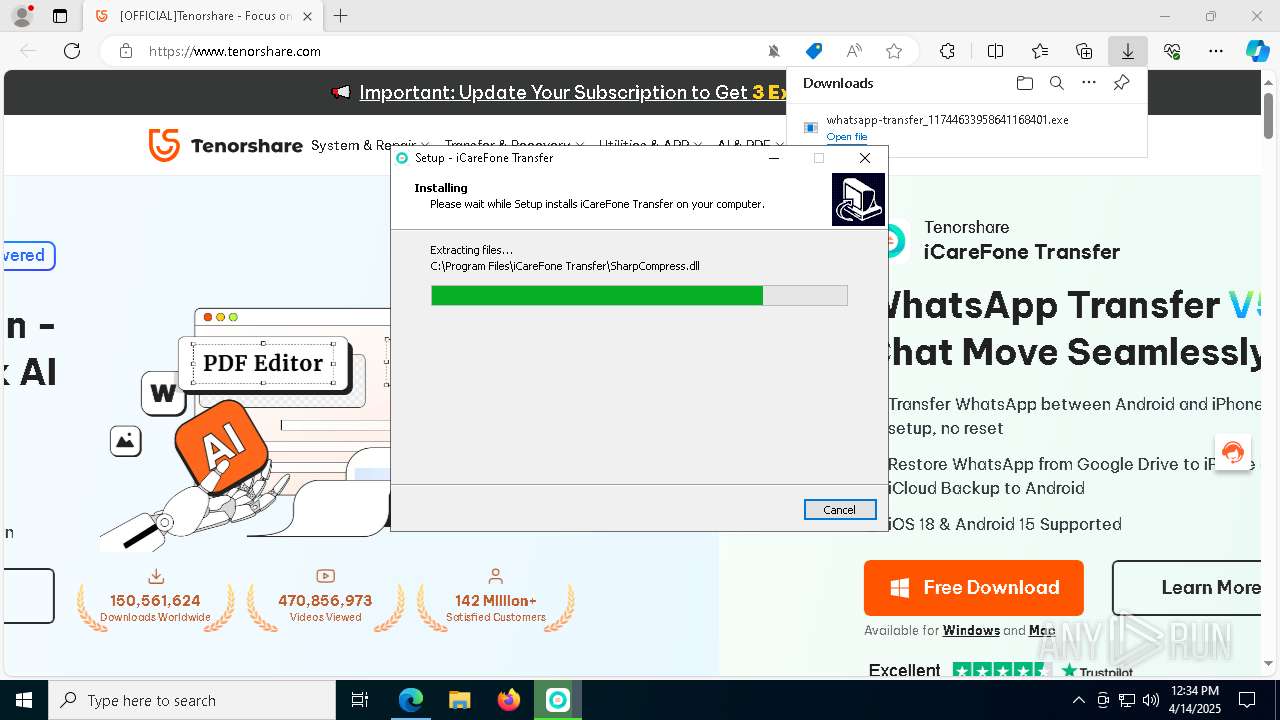Screen dimensions: 1280x720
Task: Select whatsapp-transfer exe download entry
Action: point(966,127)
